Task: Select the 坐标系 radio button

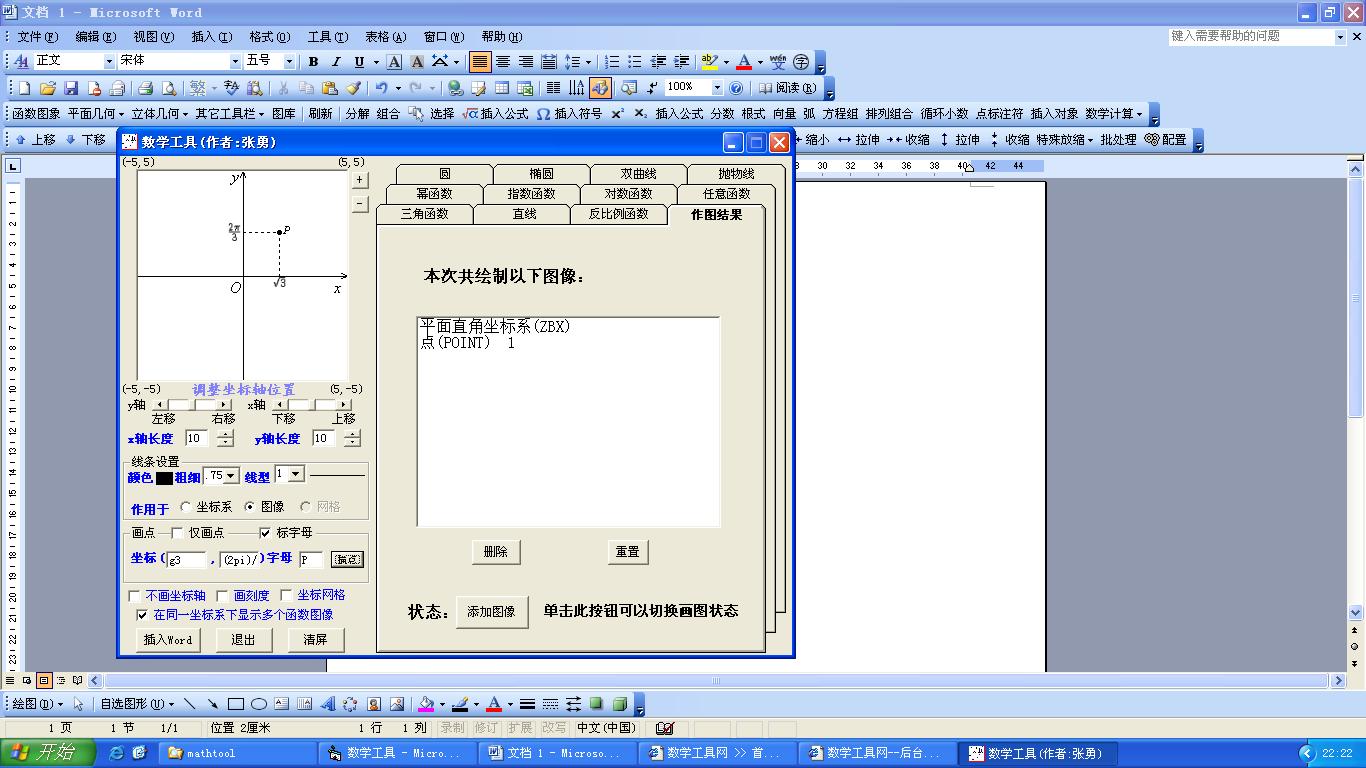Action: pyautogui.click(x=186, y=507)
